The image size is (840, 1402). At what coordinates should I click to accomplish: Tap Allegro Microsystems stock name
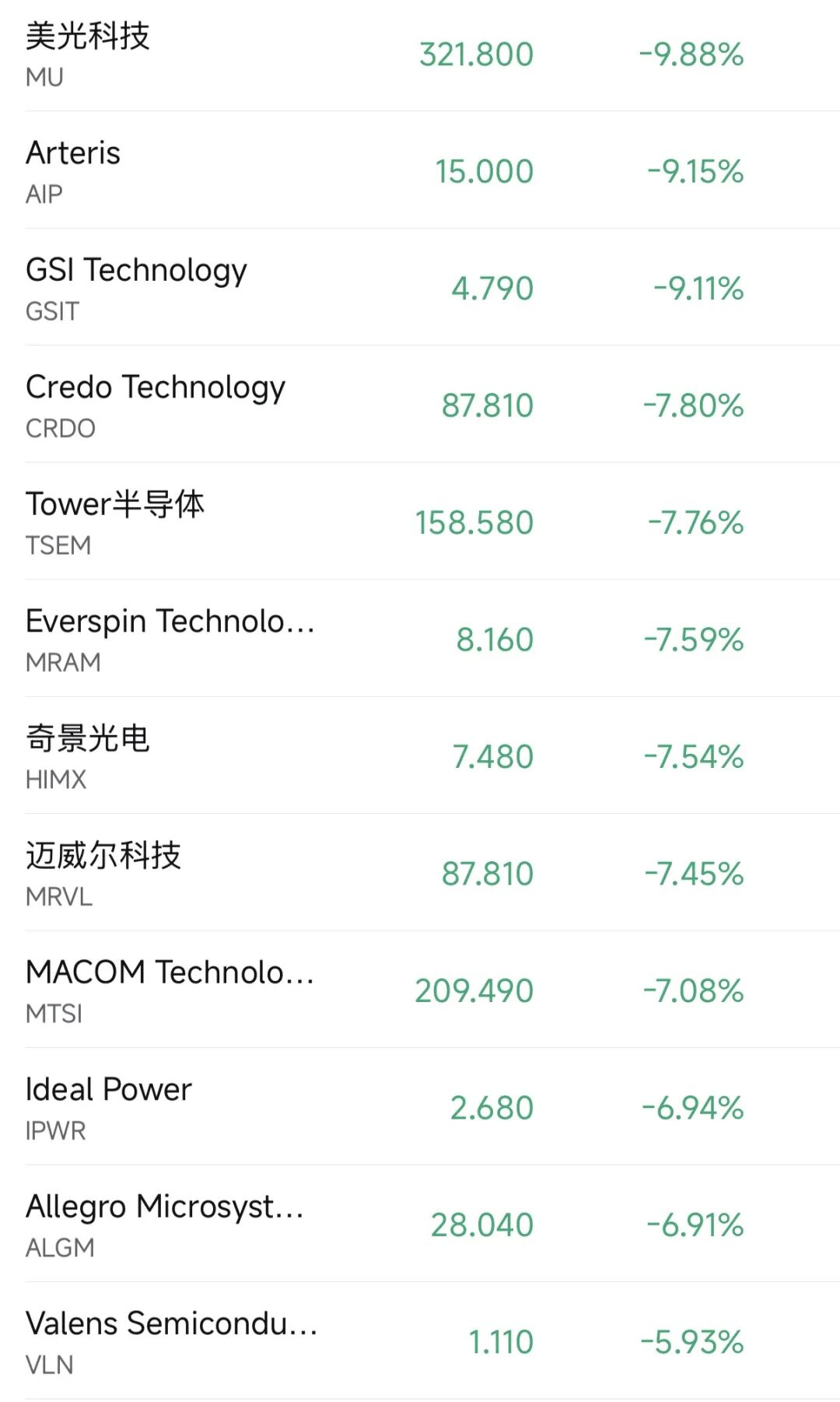tap(164, 1207)
